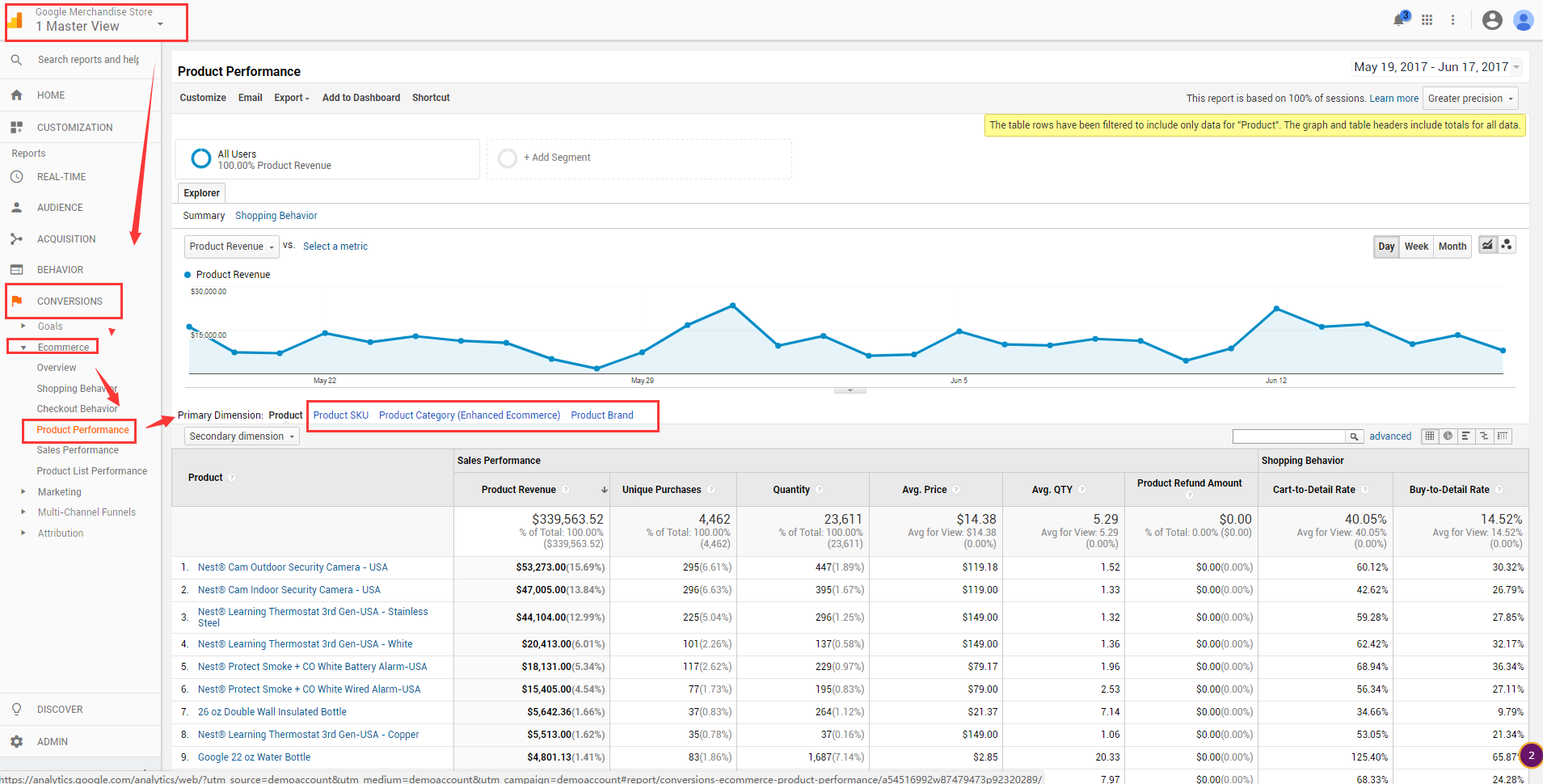Image resolution: width=1543 pixels, height=784 pixels.
Task: Click the Acquisition branching icon
Action: pos(16,239)
